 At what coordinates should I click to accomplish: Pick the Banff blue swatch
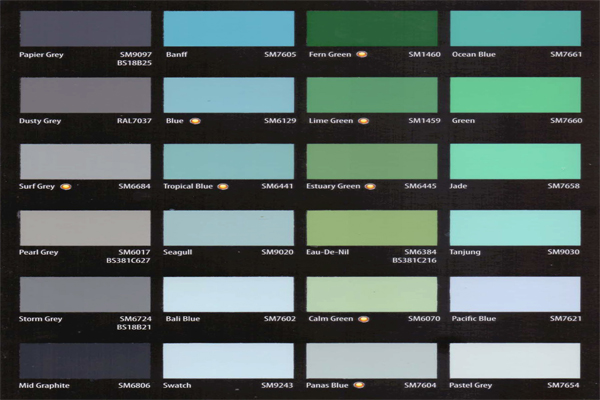(x=228, y=28)
